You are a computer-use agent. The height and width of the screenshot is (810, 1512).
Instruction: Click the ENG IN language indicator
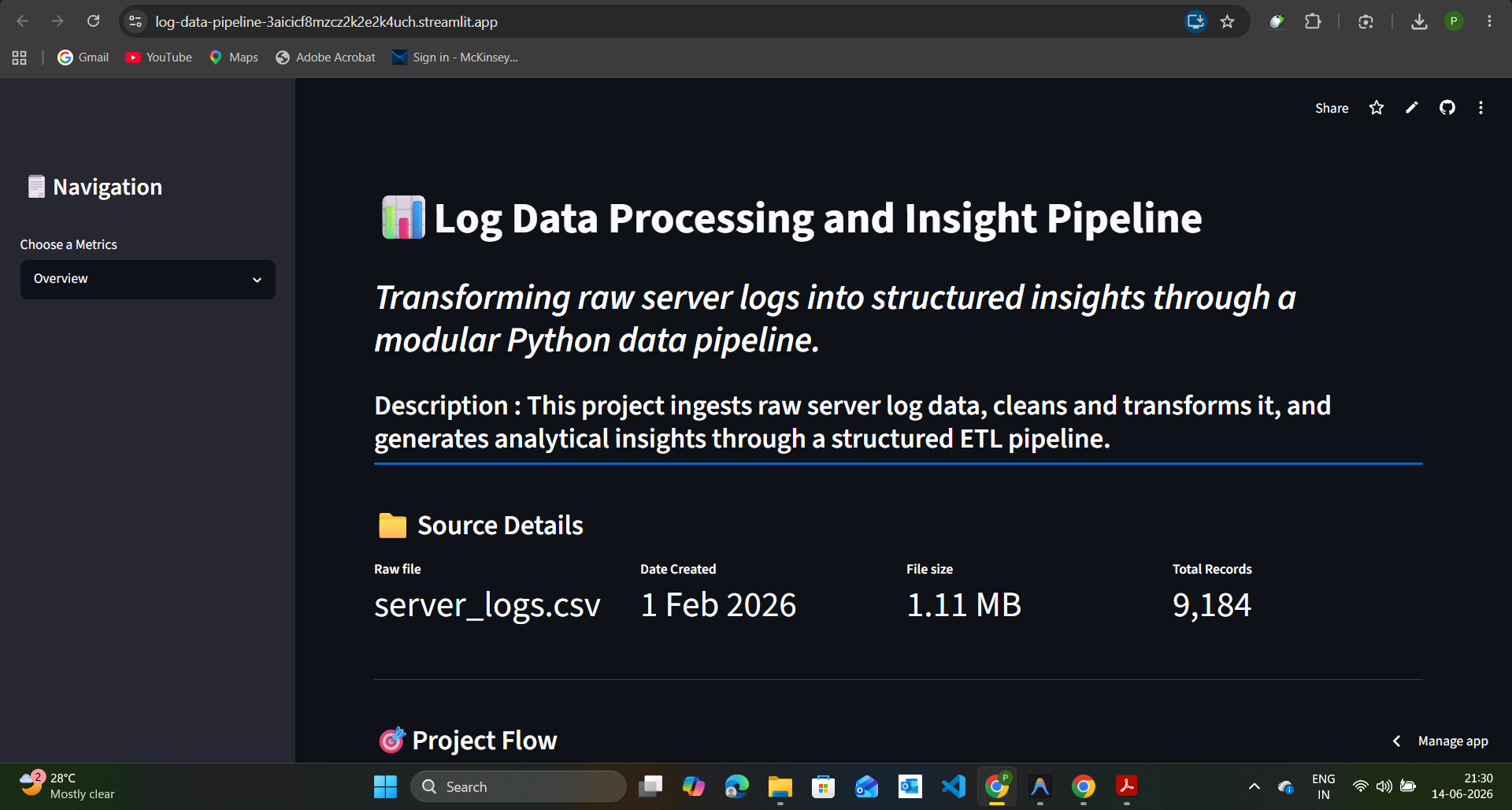[x=1324, y=786]
